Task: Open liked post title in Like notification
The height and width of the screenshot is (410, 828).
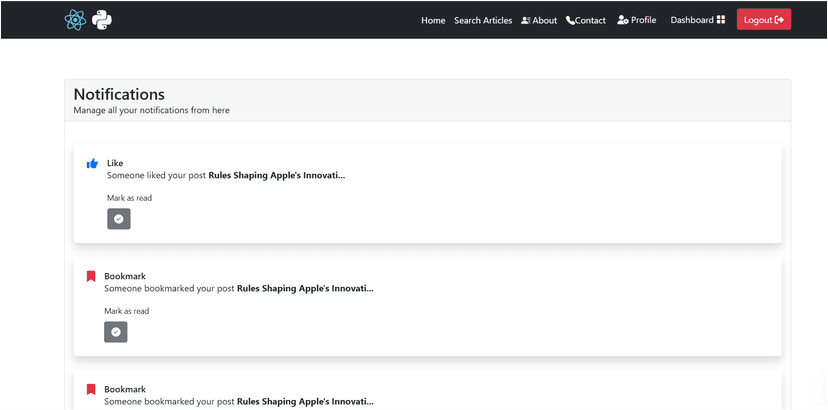Action: pos(276,176)
